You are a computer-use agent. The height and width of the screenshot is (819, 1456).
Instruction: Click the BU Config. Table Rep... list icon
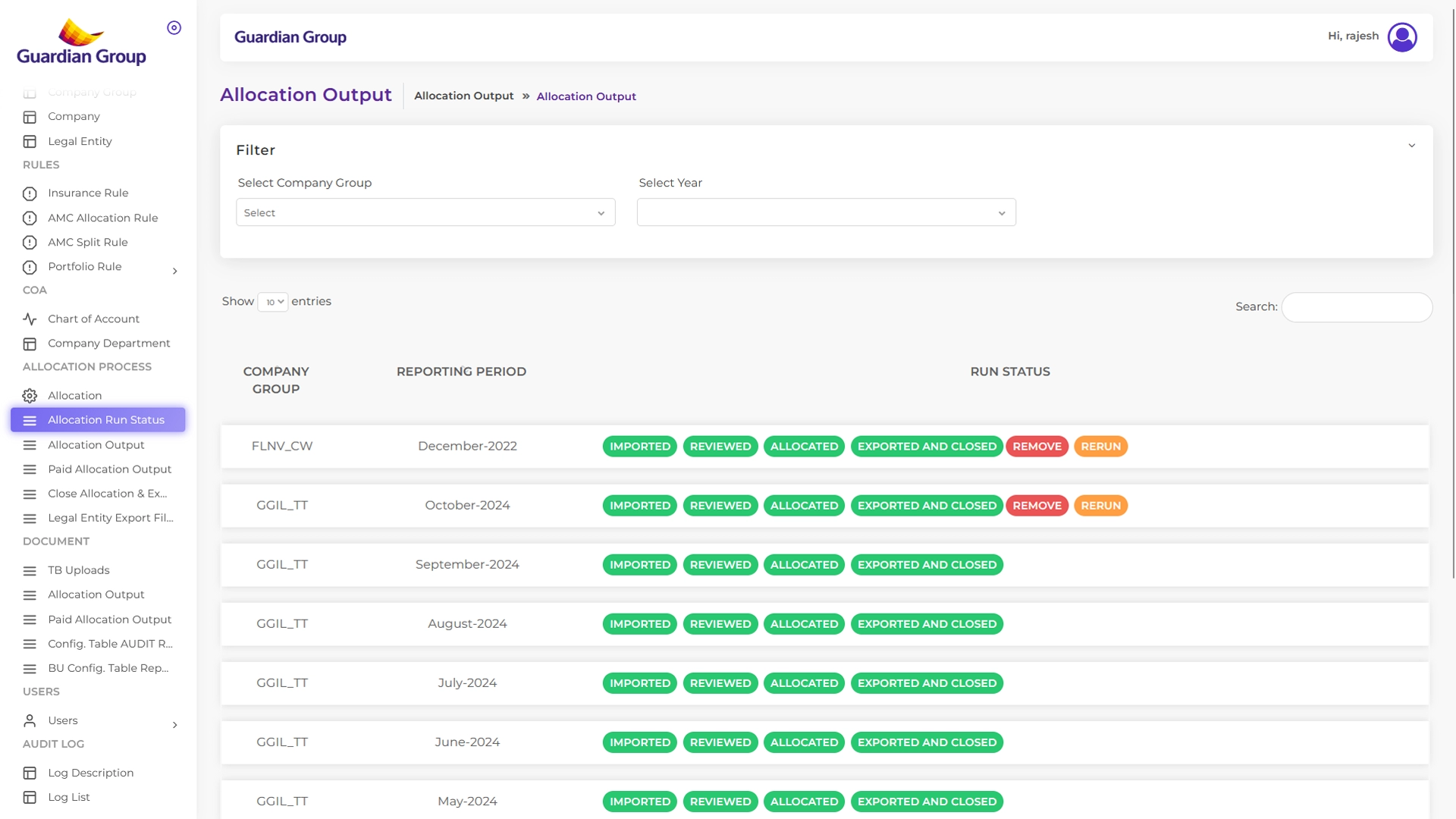coord(30,669)
